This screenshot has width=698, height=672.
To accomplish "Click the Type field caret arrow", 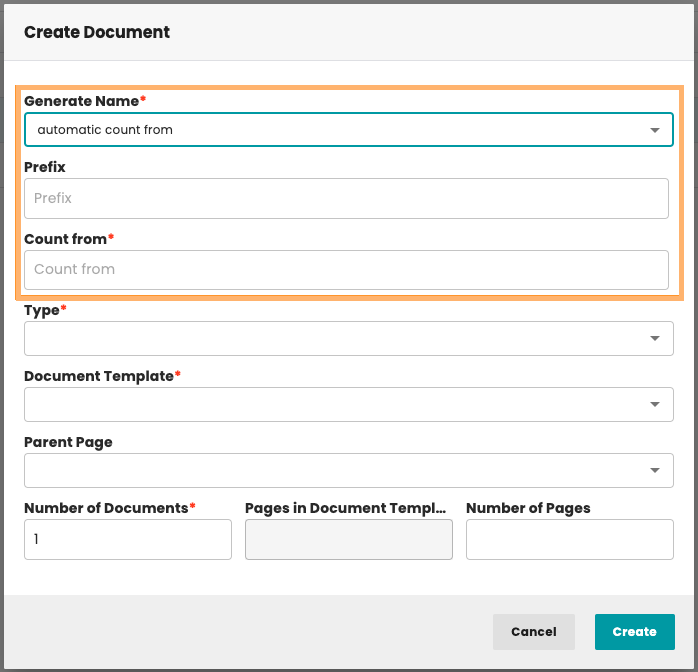I will [x=654, y=339].
